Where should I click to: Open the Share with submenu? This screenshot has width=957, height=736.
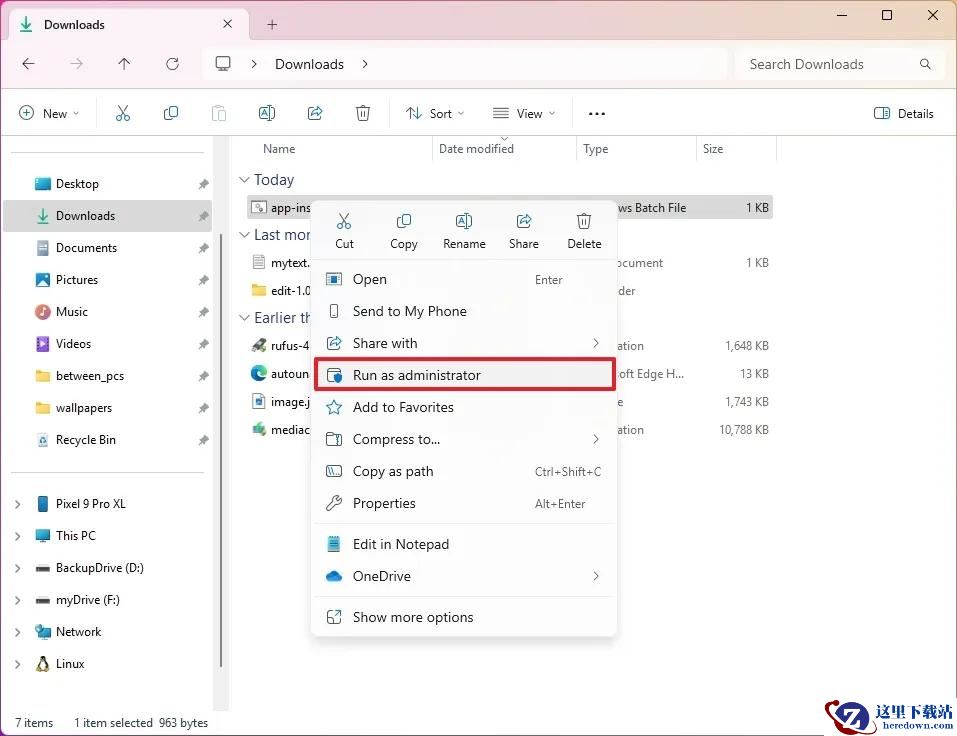click(x=464, y=344)
